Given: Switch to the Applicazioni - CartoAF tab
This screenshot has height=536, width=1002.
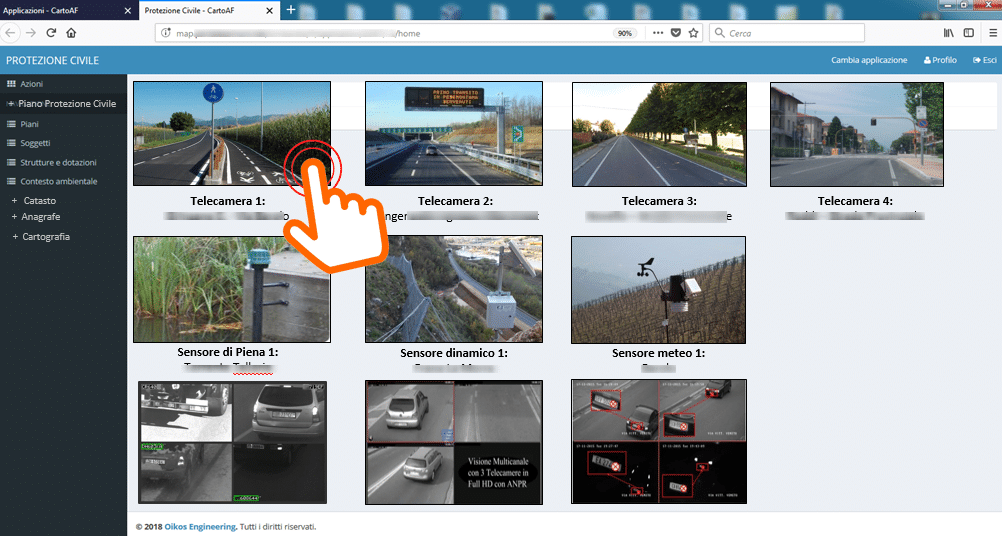Looking at the screenshot, I should [69, 10].
